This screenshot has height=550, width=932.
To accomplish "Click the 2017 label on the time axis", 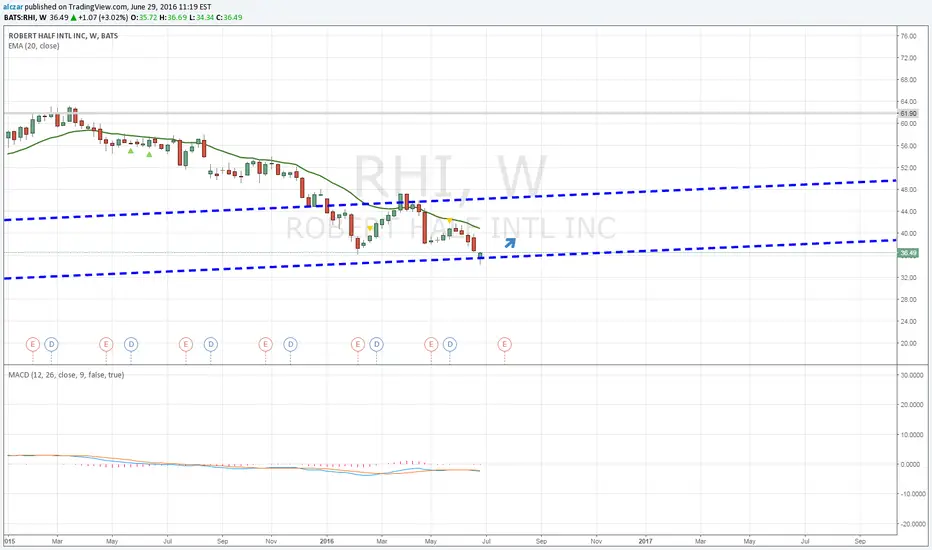I will tap(645, 541).
